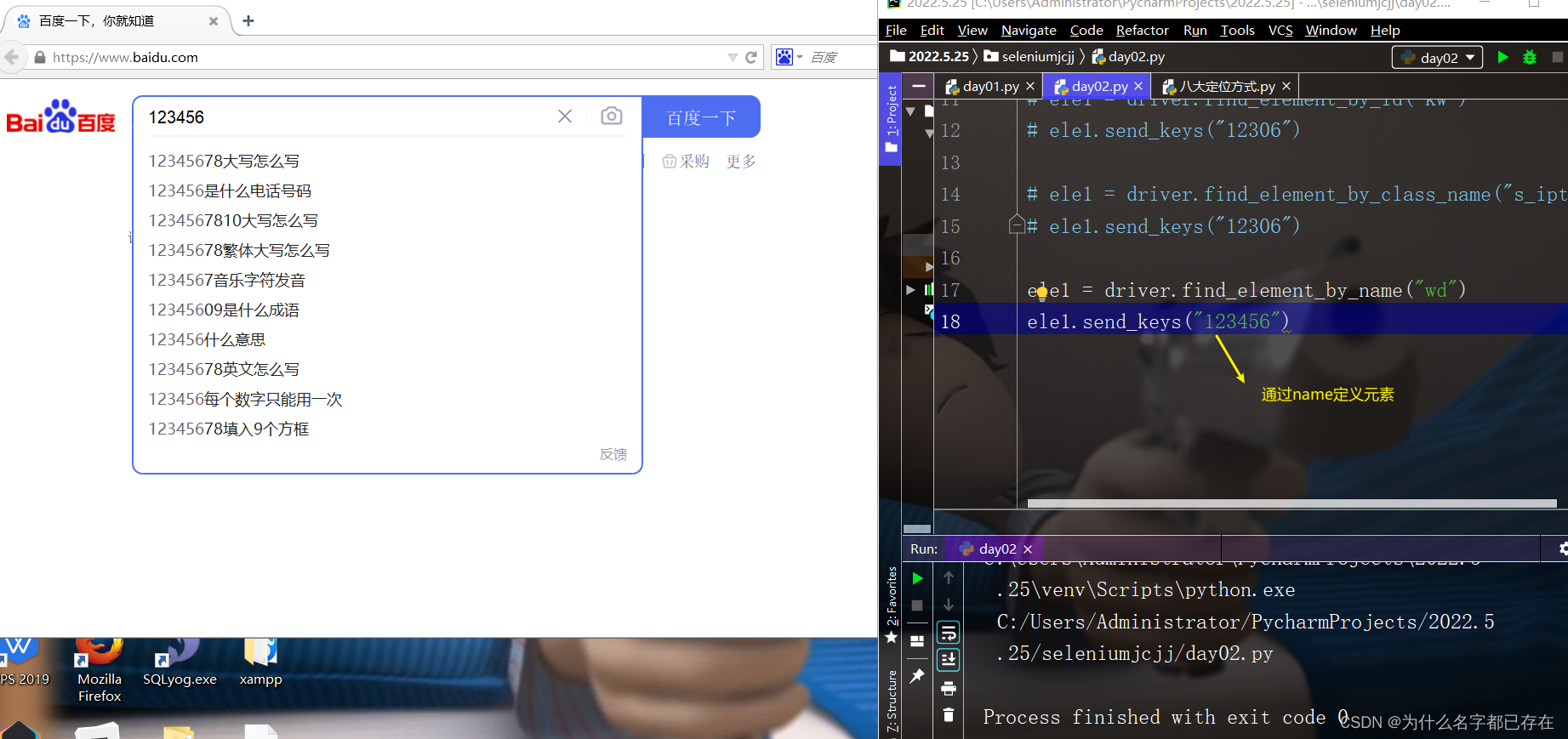Toggle pin tab in the Run panel
Image resolution: width=1568 pixels, height=739 pixels.
click(x=917, y=676)
